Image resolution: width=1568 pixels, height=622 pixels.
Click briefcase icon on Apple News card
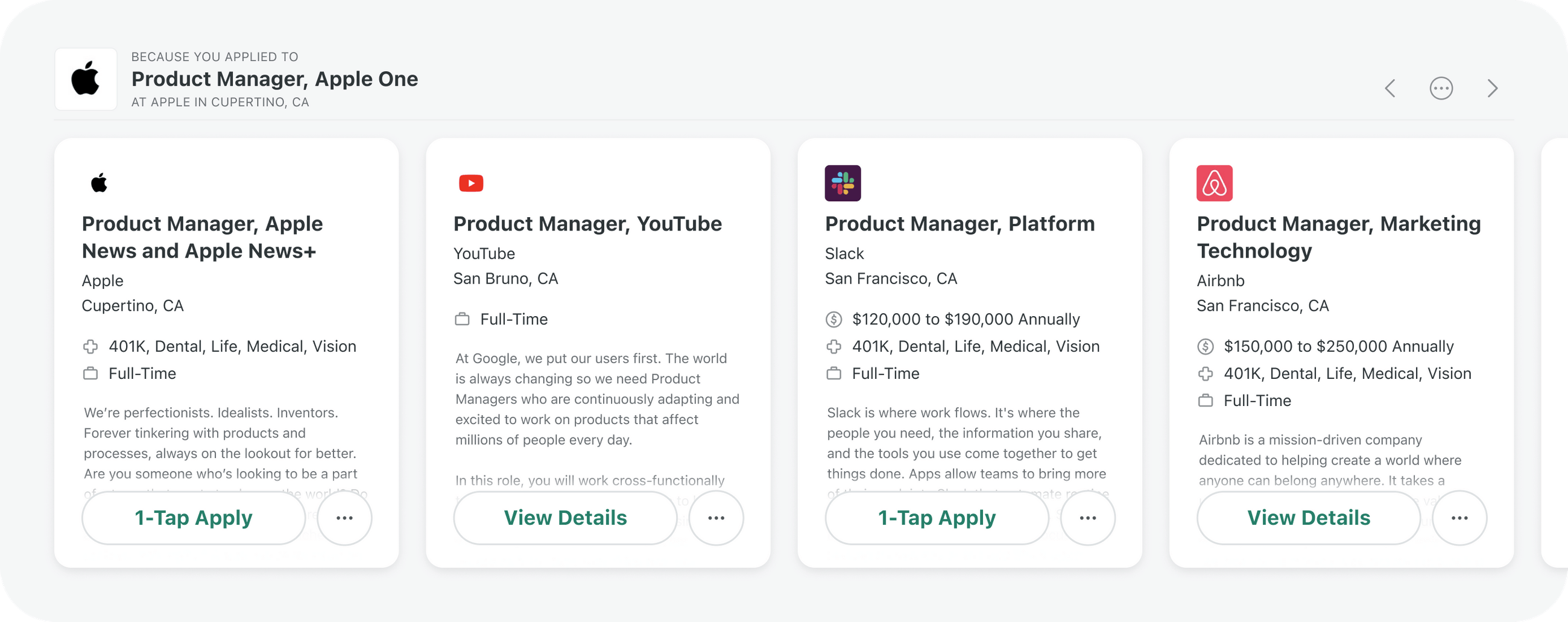pyautogui.click(x=90, y=373)
